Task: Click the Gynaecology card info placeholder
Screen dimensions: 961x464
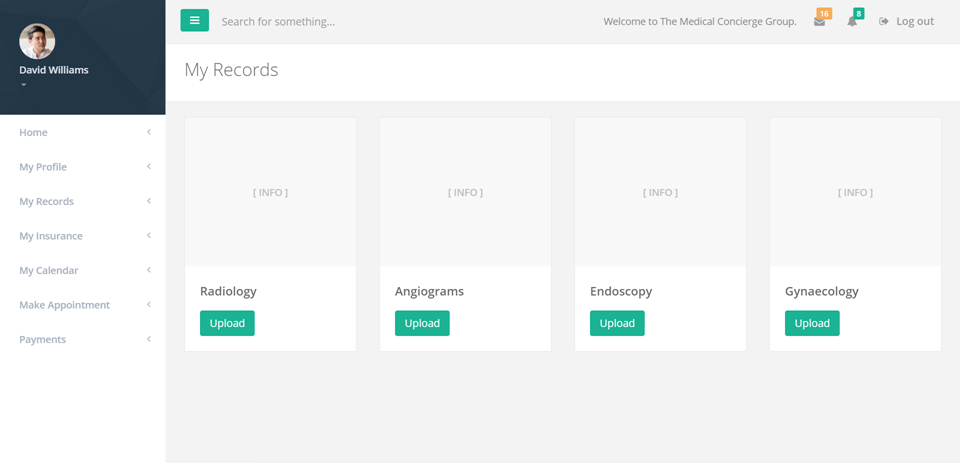Action: (x=855, y=192)
